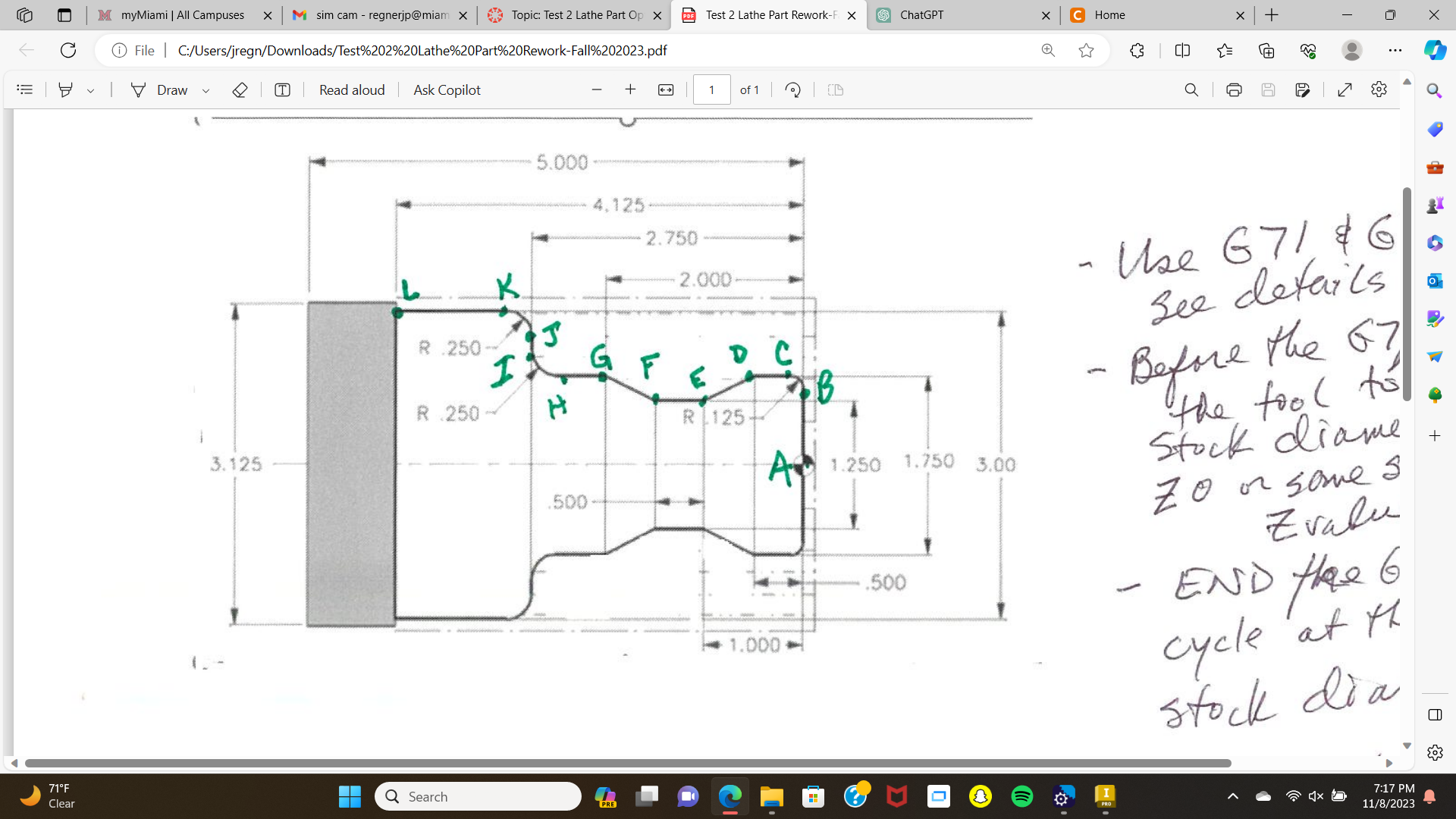Zoom in on the PDF
Image resolution: width=1456 pixels, height=819 pixels.
pos(630,89)
